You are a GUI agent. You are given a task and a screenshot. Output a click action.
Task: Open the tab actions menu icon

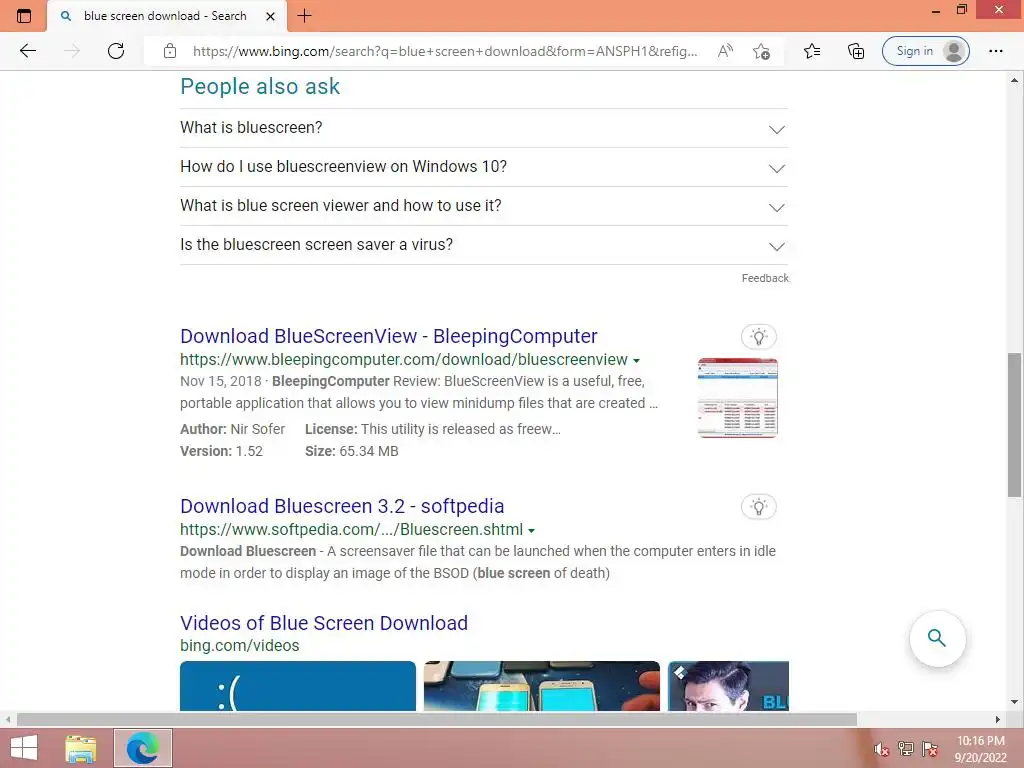[x=24, y=16]
